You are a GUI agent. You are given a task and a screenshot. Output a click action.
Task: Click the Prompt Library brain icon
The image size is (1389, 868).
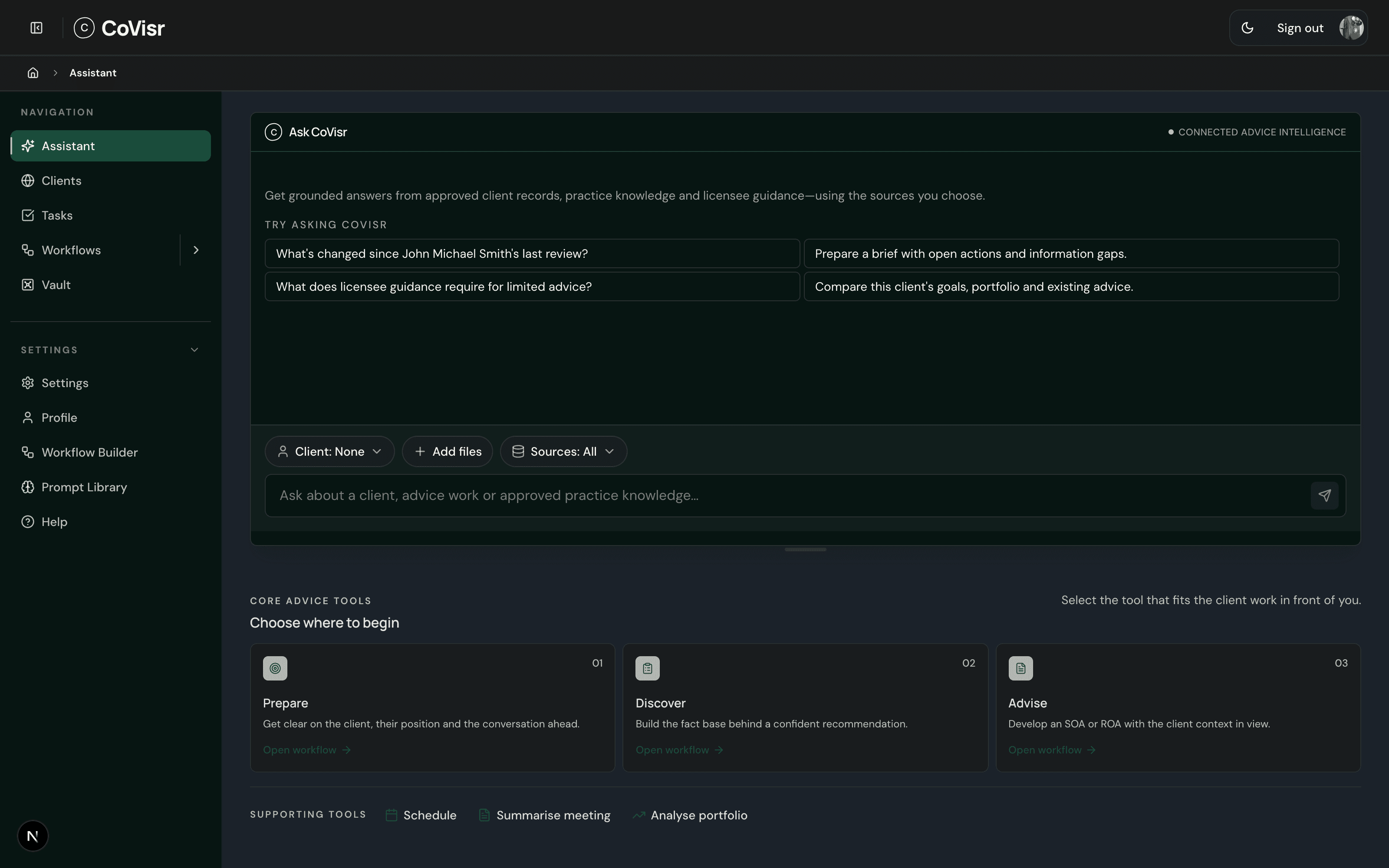pyautogui.click(x=27, y=487)
